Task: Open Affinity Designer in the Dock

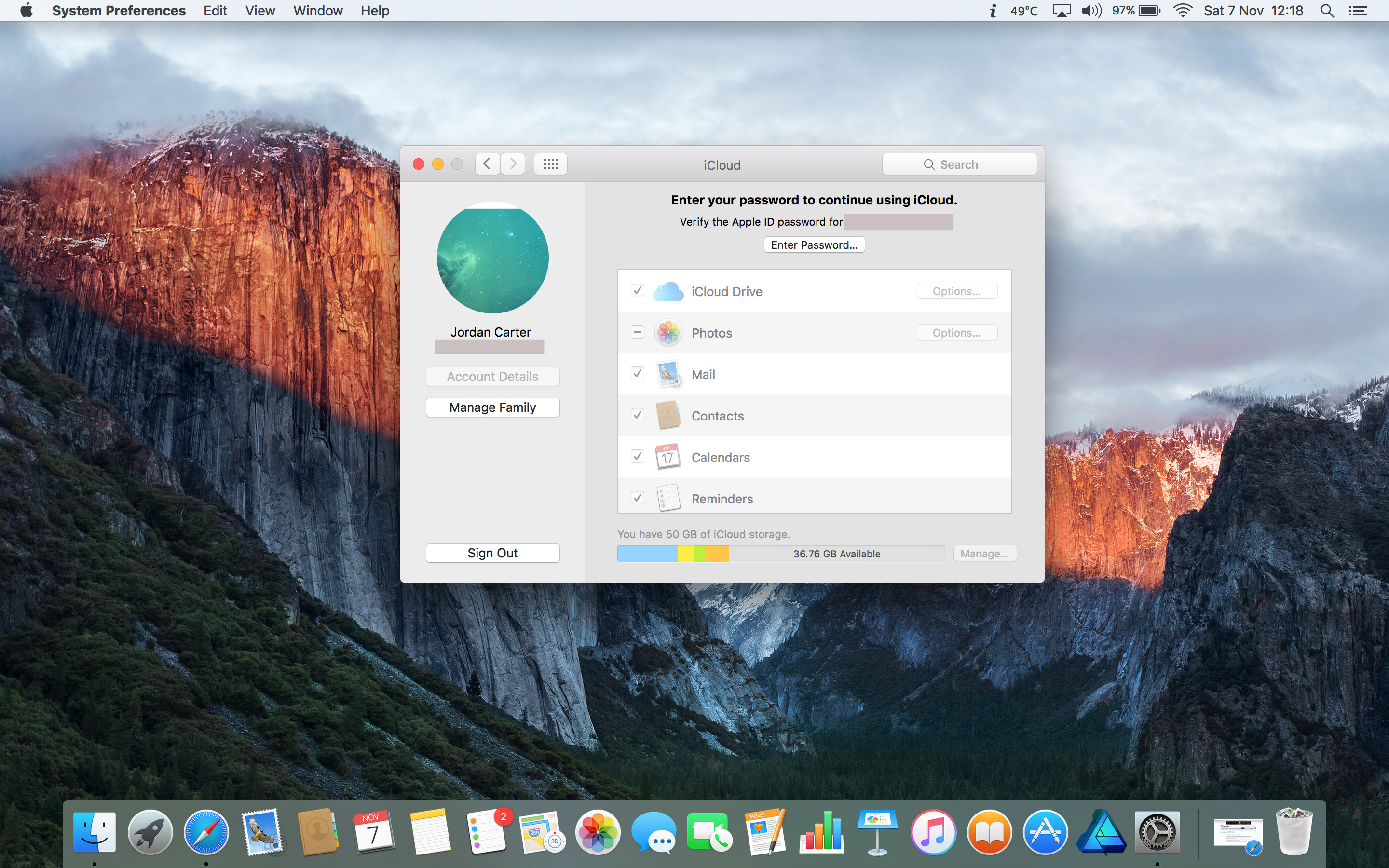Action: [1101, 832]
